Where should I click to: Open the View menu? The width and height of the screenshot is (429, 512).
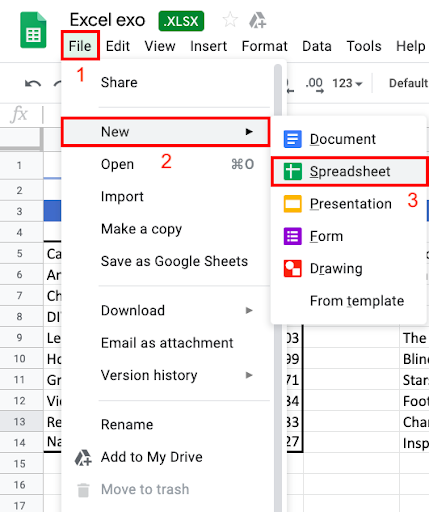click(x=160, y=46)
